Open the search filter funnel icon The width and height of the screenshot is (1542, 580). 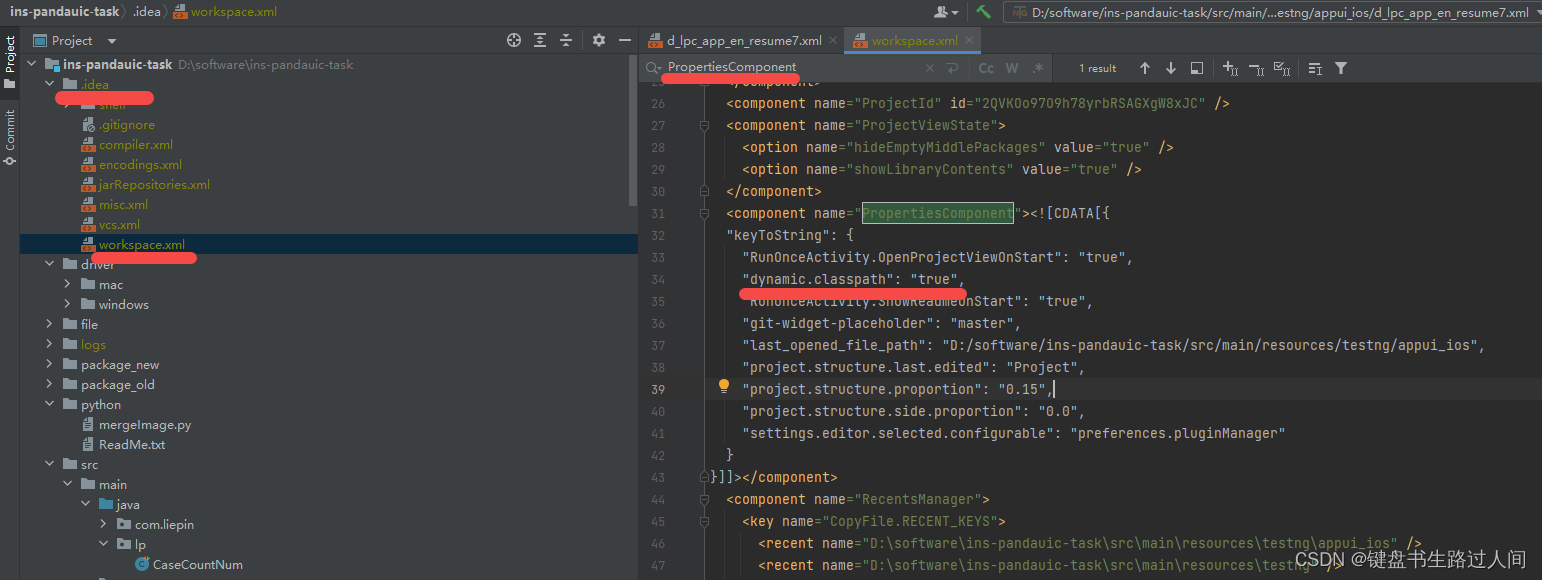coord(1340,67)
